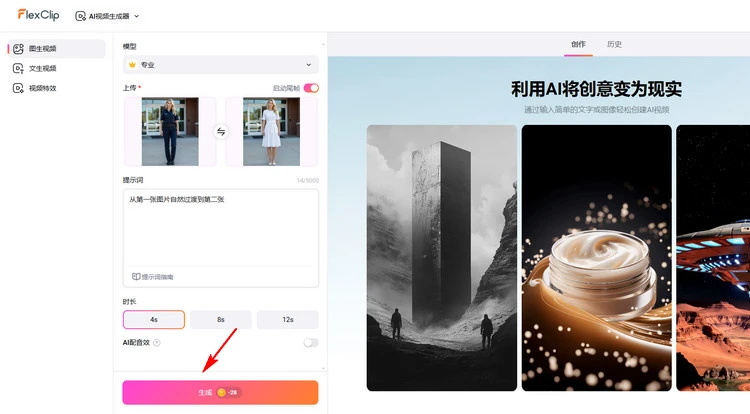The width and height of the screenshot is (750, 414).
Task: Open the spaceship Mars sample image
Action: [713, 258]
